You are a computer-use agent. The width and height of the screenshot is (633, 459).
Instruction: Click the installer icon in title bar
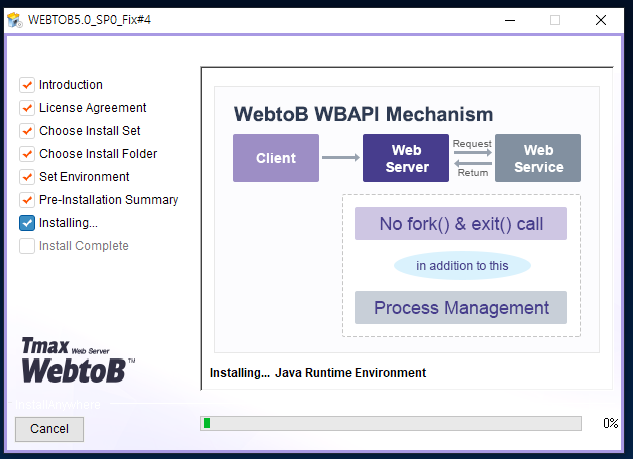click(x=15, y=20)
